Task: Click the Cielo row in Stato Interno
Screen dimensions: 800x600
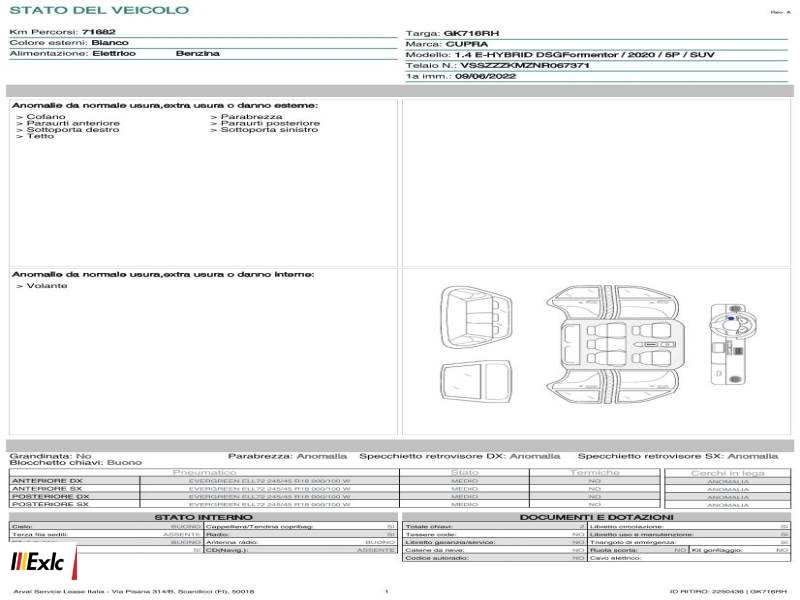Action: 106,526
